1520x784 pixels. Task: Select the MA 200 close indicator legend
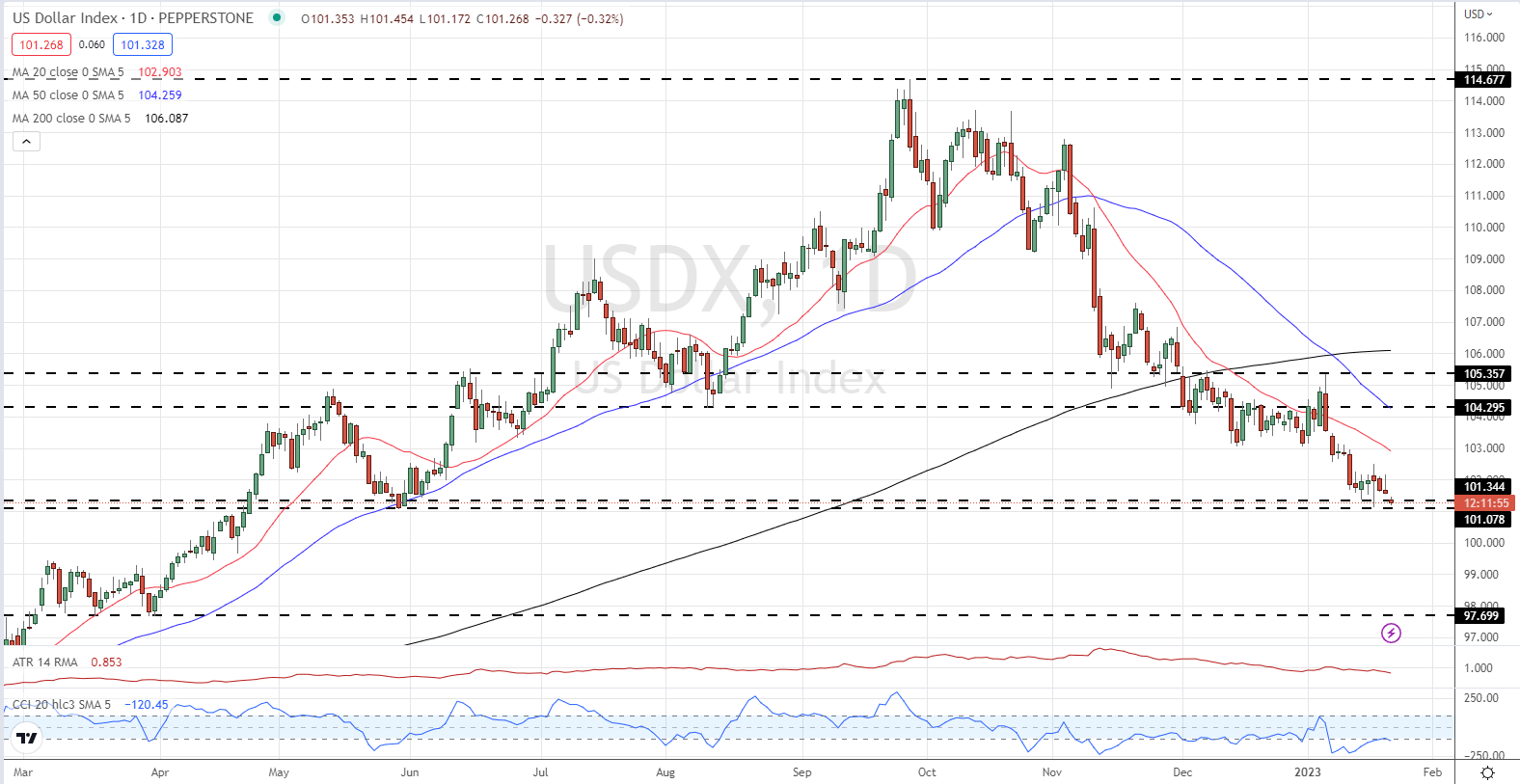pos(71,119)
